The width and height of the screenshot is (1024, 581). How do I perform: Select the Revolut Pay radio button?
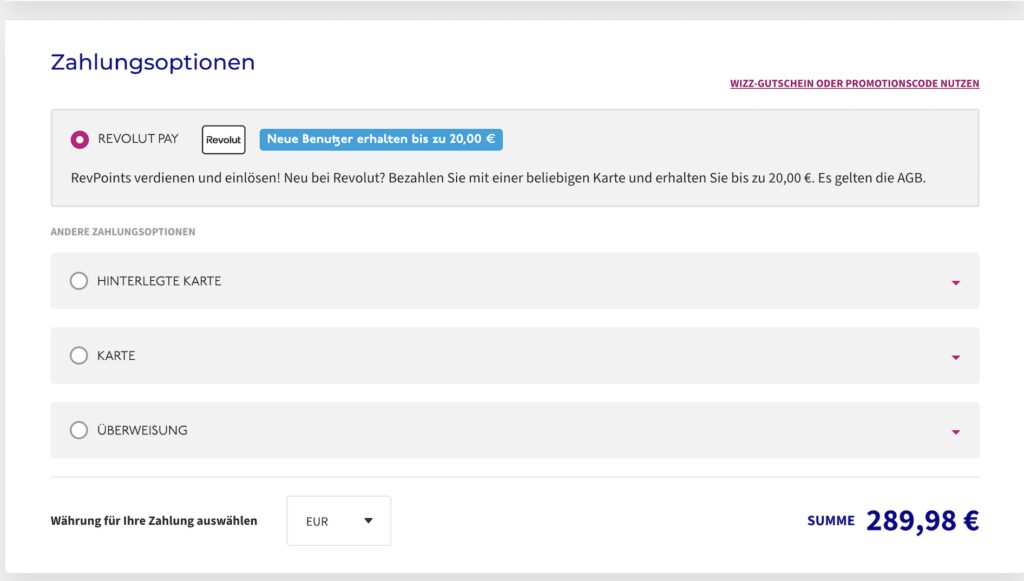79,140
